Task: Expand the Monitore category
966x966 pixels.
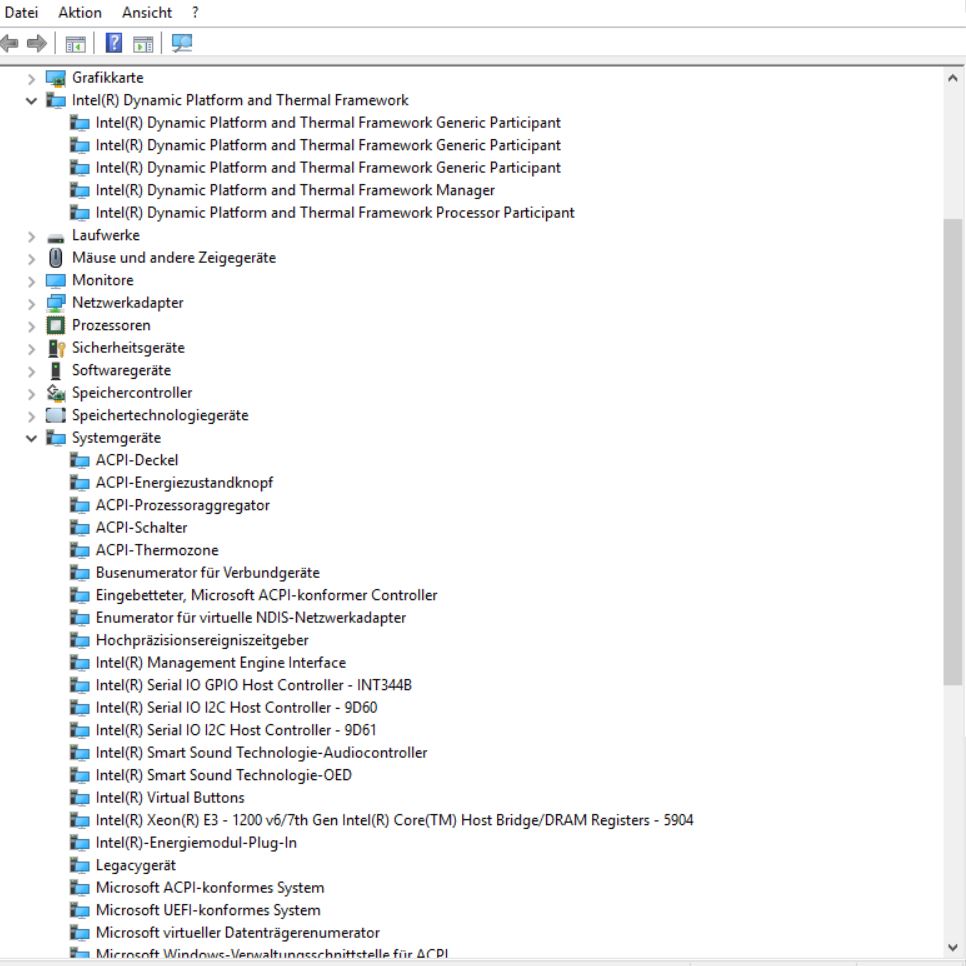Action: click(x=31, y=282)
